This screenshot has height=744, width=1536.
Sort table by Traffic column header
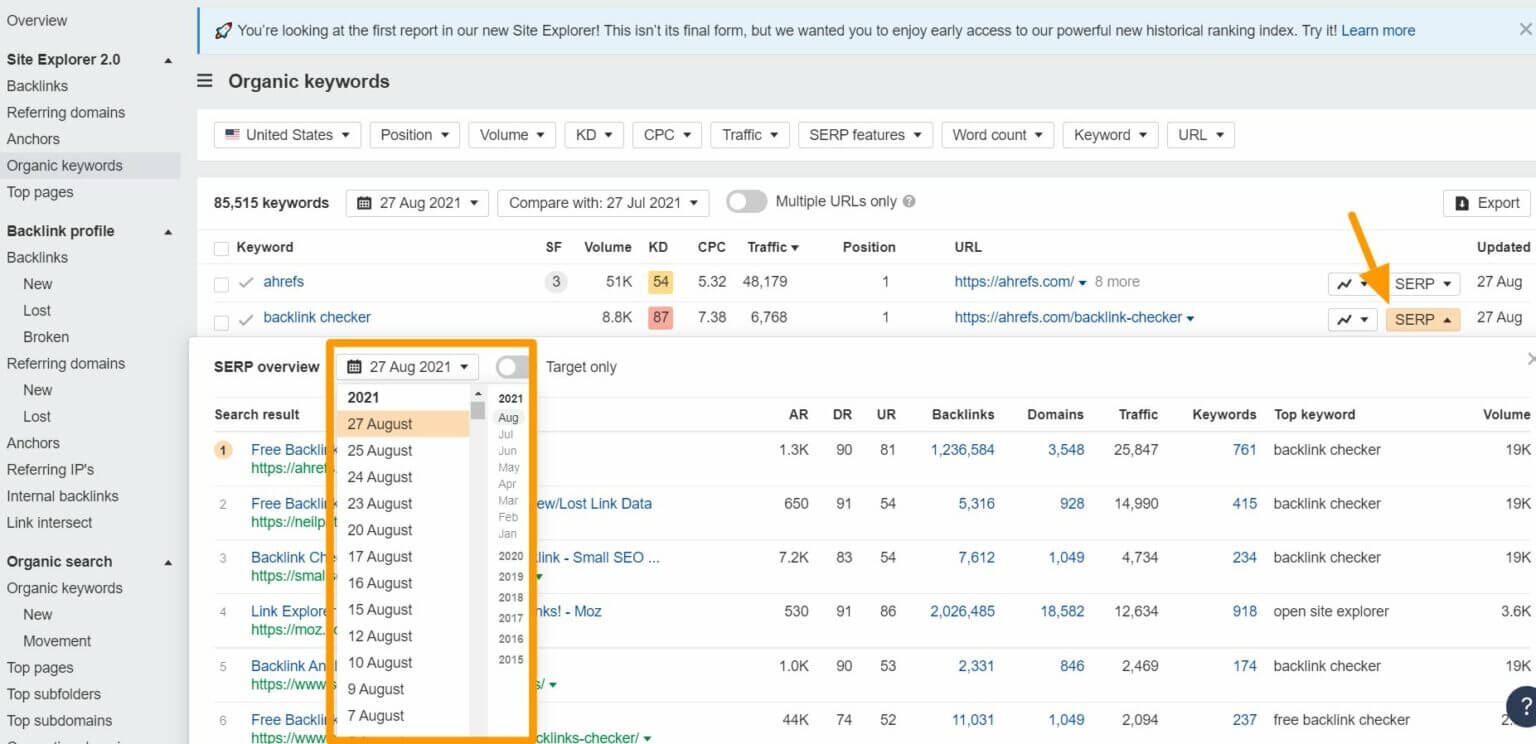pos(773,248)
